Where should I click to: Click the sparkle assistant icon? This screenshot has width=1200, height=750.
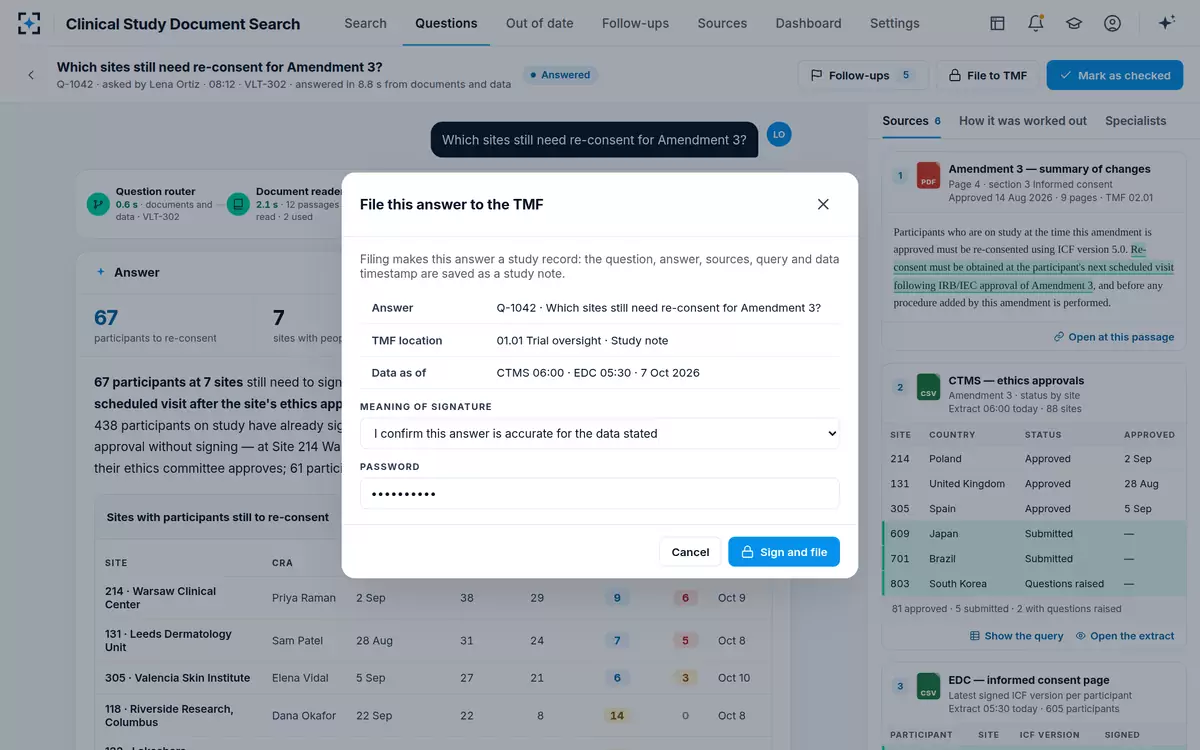coord(1166,23)
